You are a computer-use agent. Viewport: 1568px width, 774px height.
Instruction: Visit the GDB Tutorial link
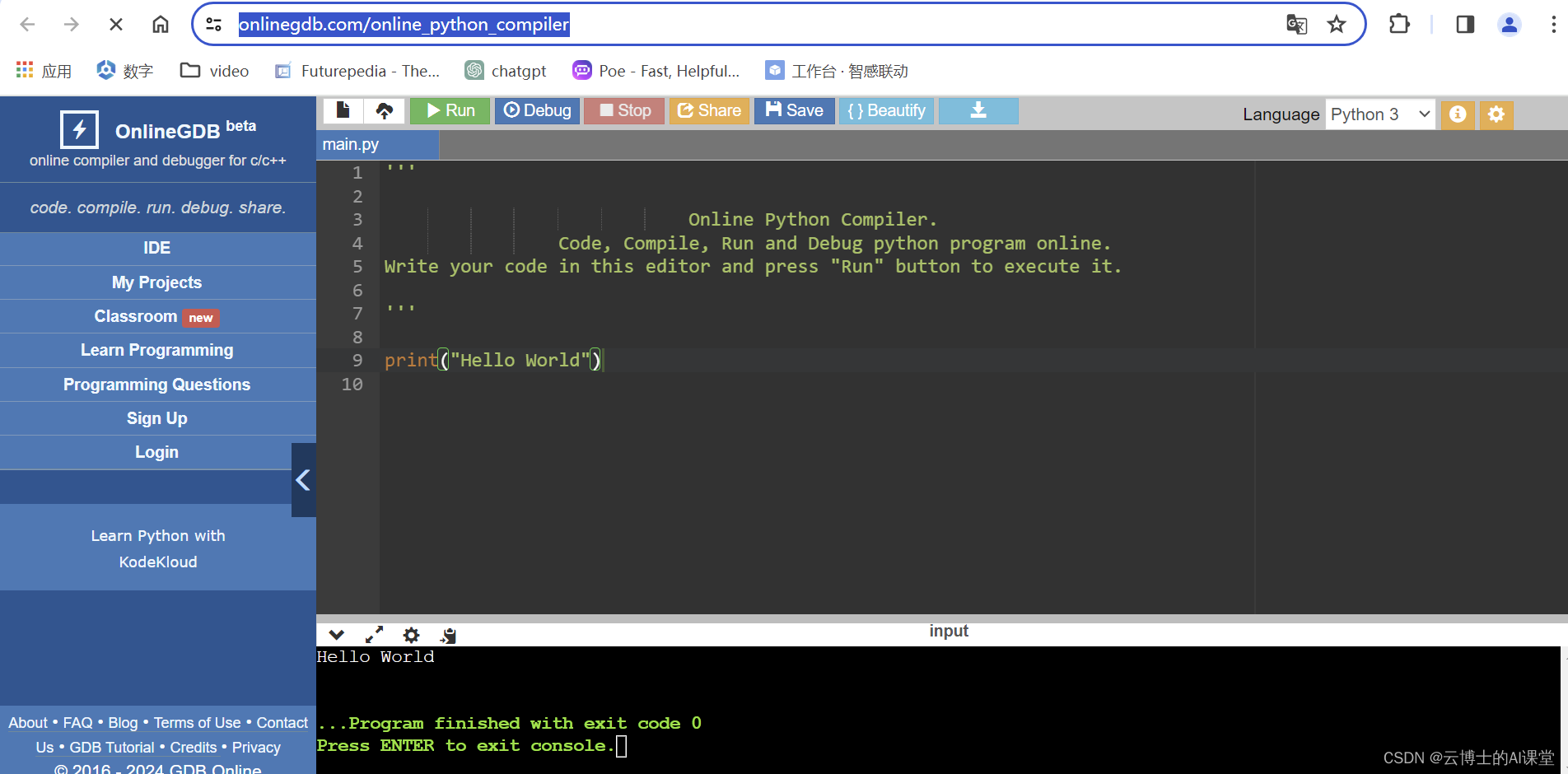pyautogui.click(x=112, y=747)
